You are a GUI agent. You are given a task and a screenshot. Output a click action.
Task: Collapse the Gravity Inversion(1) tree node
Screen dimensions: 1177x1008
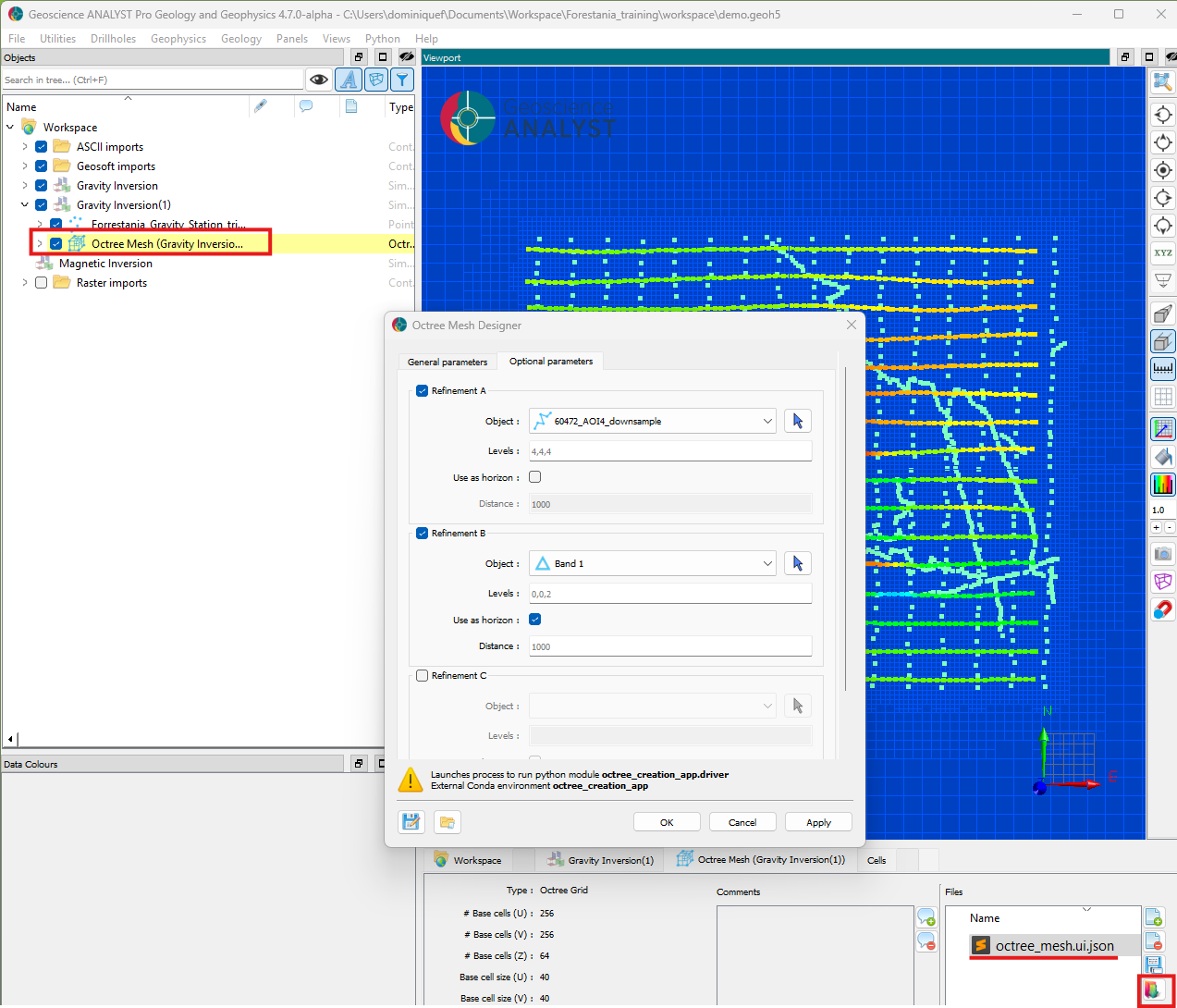click(x=25, y=205)
